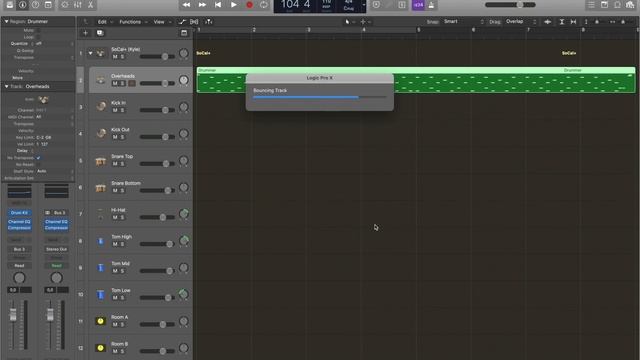The width and height of the screenshot is (640, 360).
Task: Open the Functions menu
Action: coord(133,22)
